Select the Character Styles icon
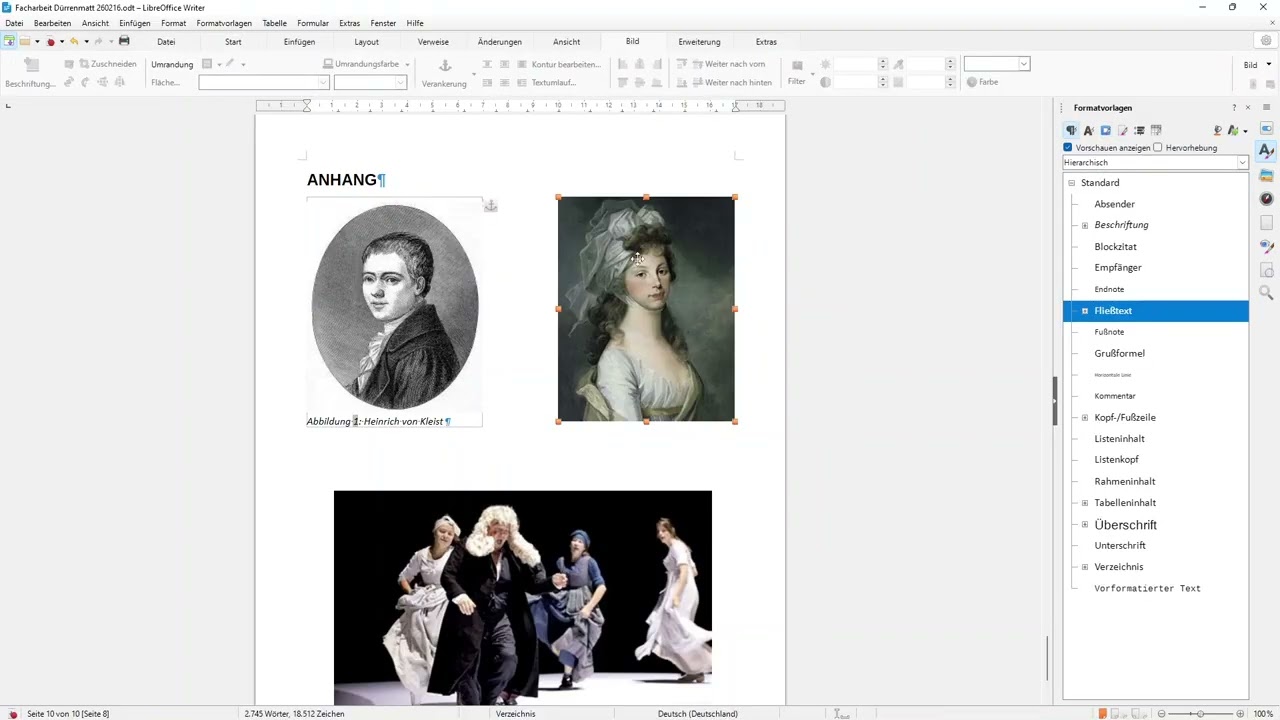1280x720 pixels. click(x=1088, y=130)
